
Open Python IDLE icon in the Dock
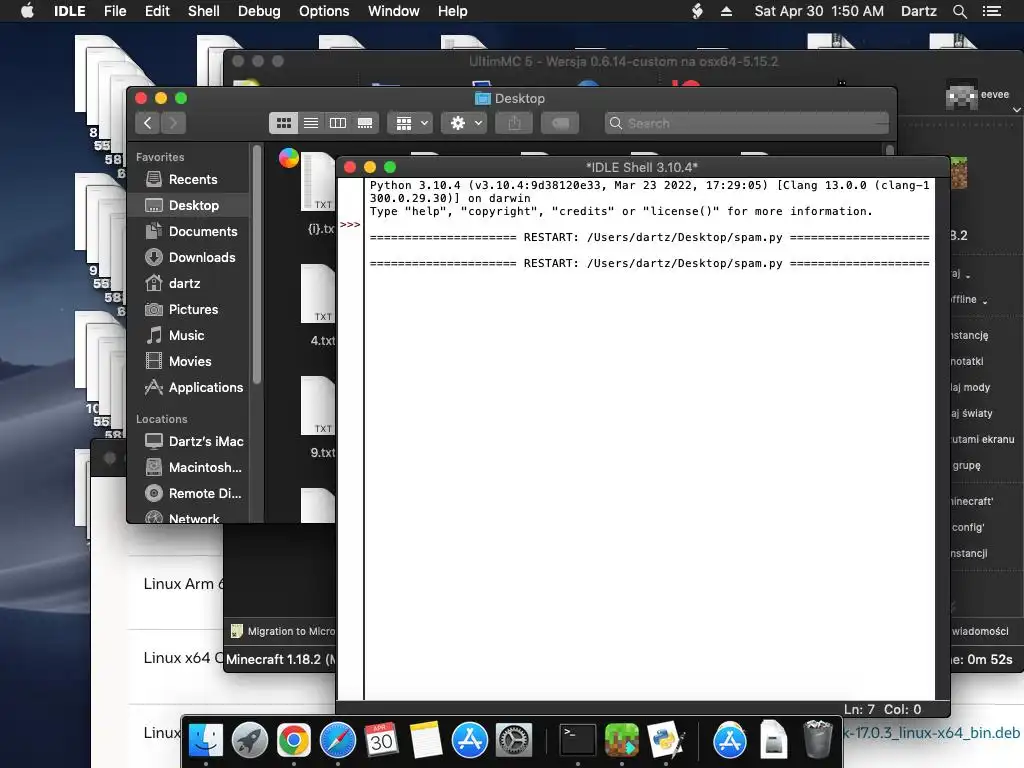pyautogui.click(x=666, y=741)
